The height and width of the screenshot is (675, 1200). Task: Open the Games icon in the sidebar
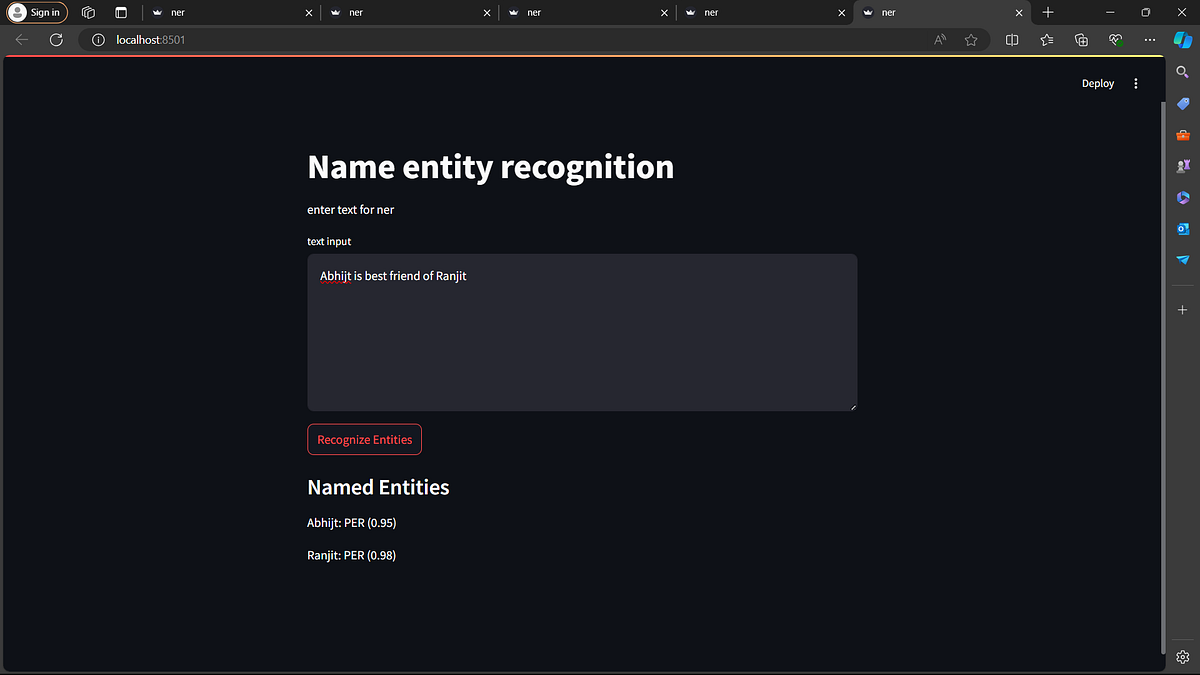pyautogui.click(x=1182, y=166)
